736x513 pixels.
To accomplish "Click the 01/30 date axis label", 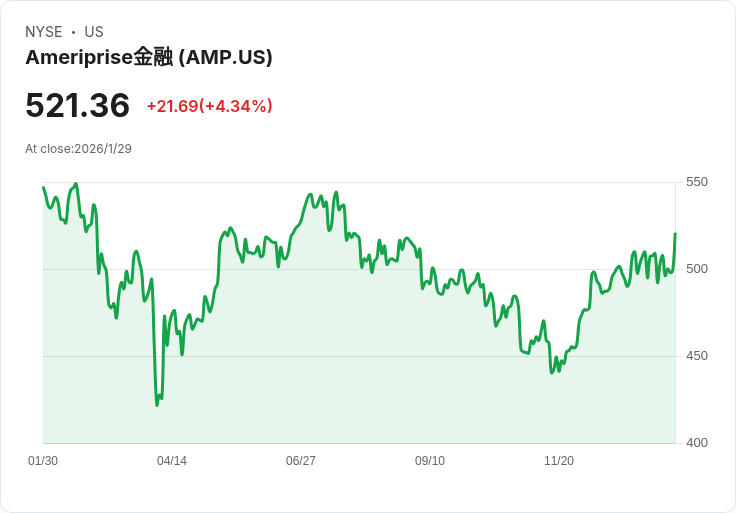I will click(x=43, y=461).
